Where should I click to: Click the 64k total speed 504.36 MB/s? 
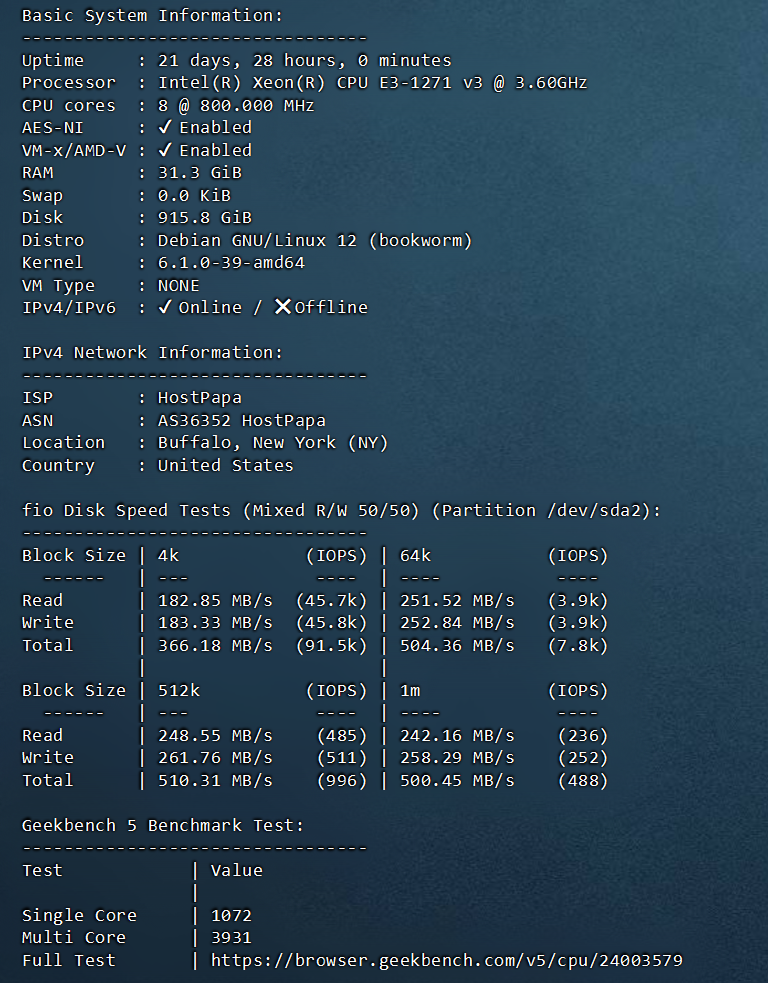click(x=457, y=645)
